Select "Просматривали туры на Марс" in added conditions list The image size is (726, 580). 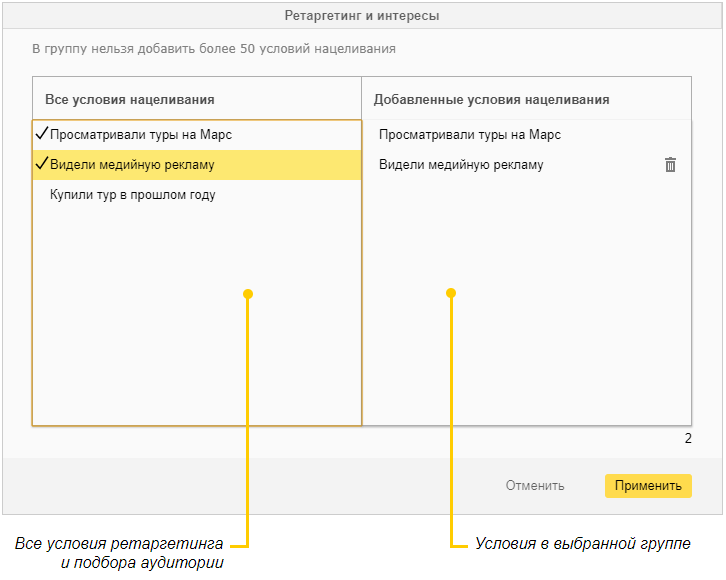pos(469,135)
